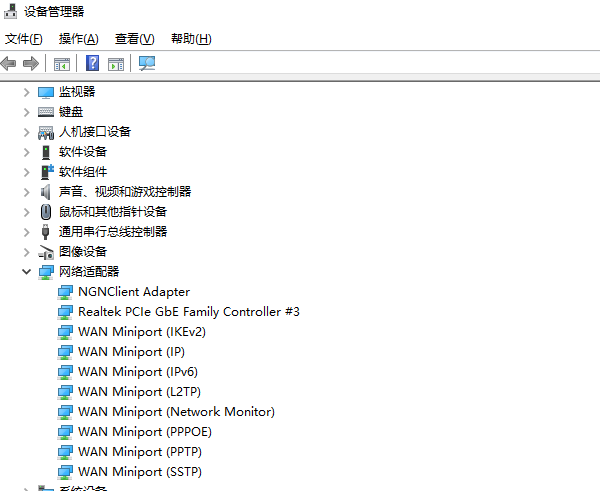Expand the 监视器 category
The width and height of the screenshot is (600, 491).
[26, 92]
